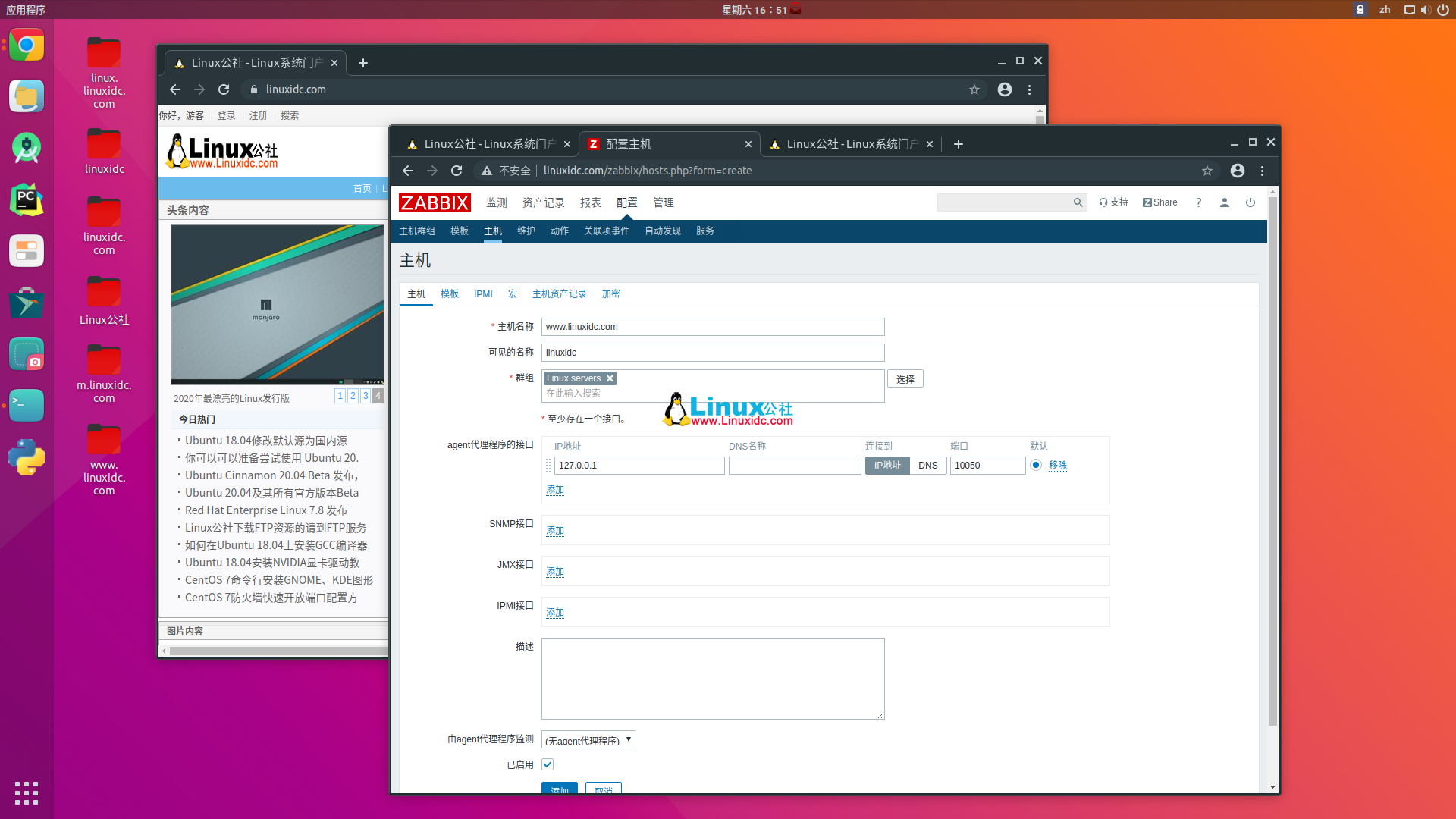Click the Zabbix search magnifier icon
This screenshot has width=1456, height=819.
pyautogui.click(x=1078, y=202)
